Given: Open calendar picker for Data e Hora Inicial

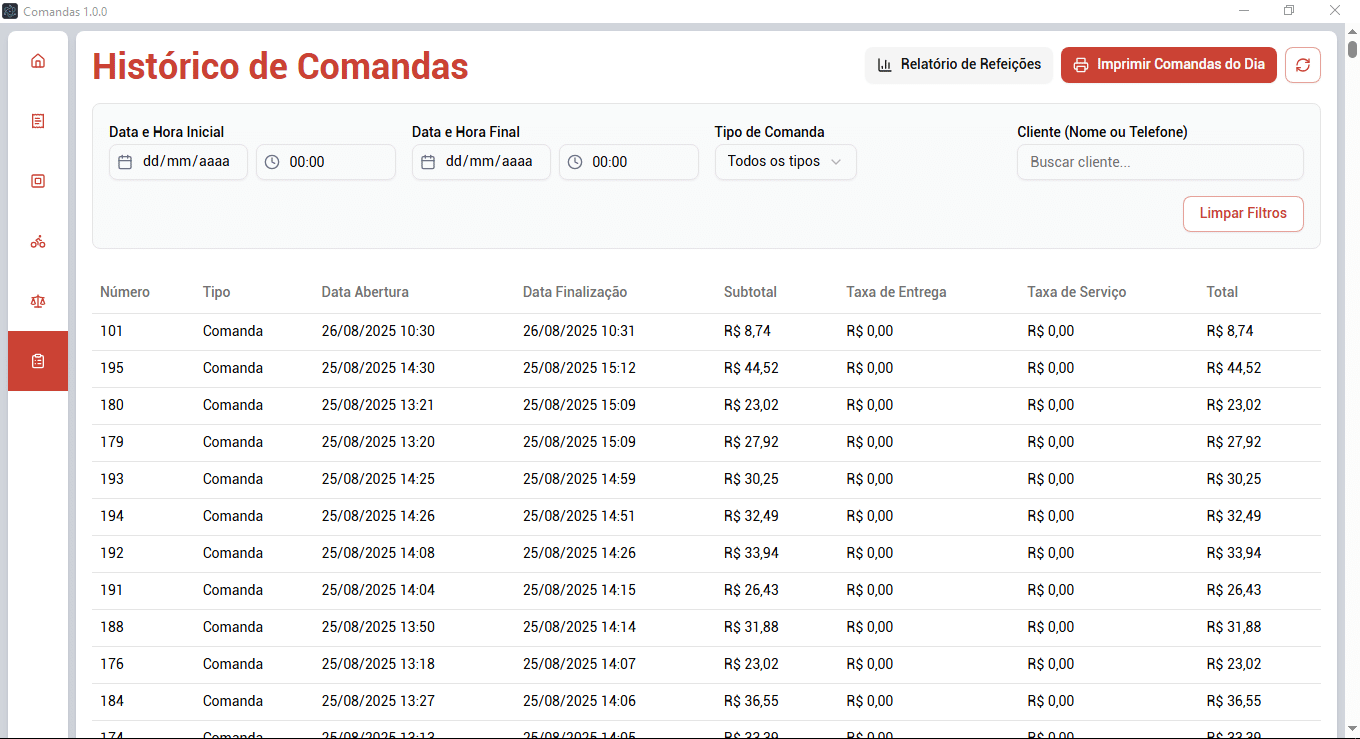Looking at the screenshot, I should (x=125, y=162).
